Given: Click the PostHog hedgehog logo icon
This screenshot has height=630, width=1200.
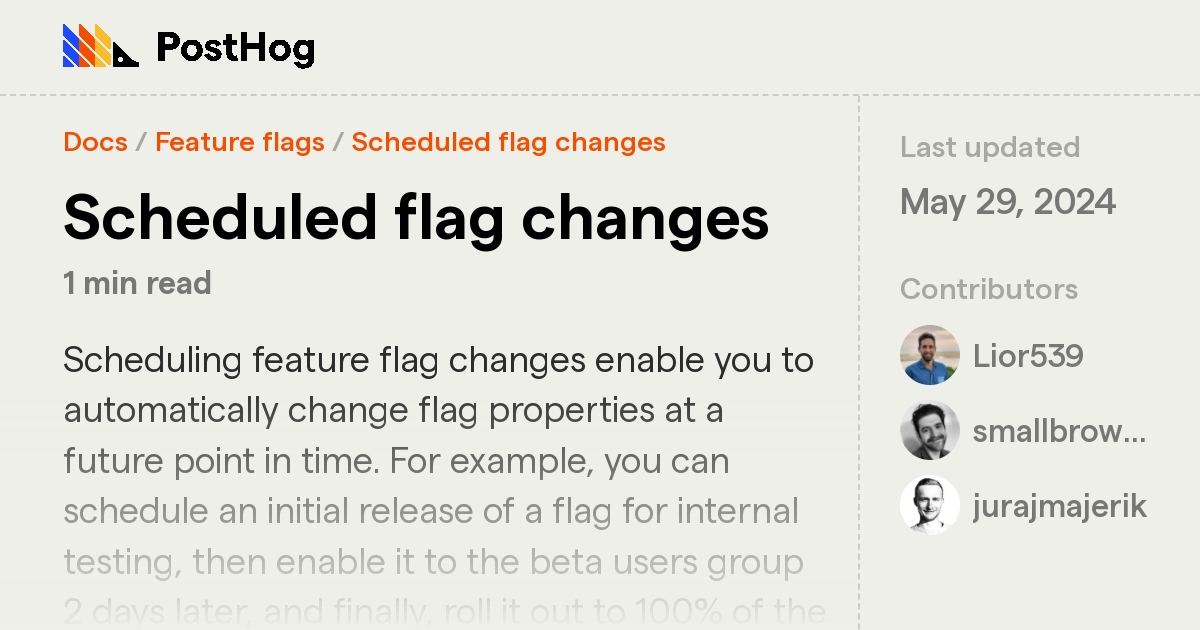Looking at the screenshot, I should click(100, 46).
